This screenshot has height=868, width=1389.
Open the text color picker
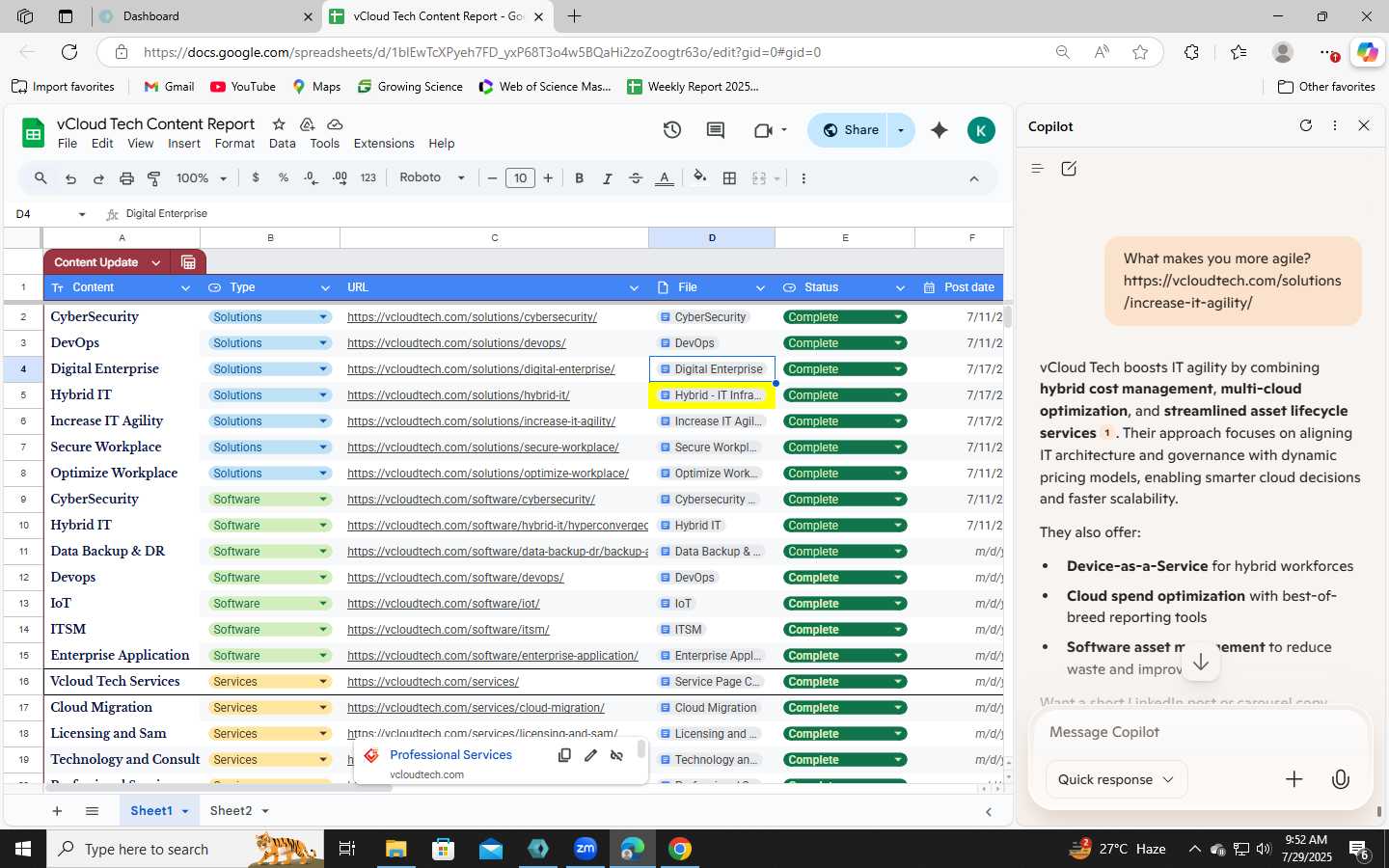[x=665, y=178]
